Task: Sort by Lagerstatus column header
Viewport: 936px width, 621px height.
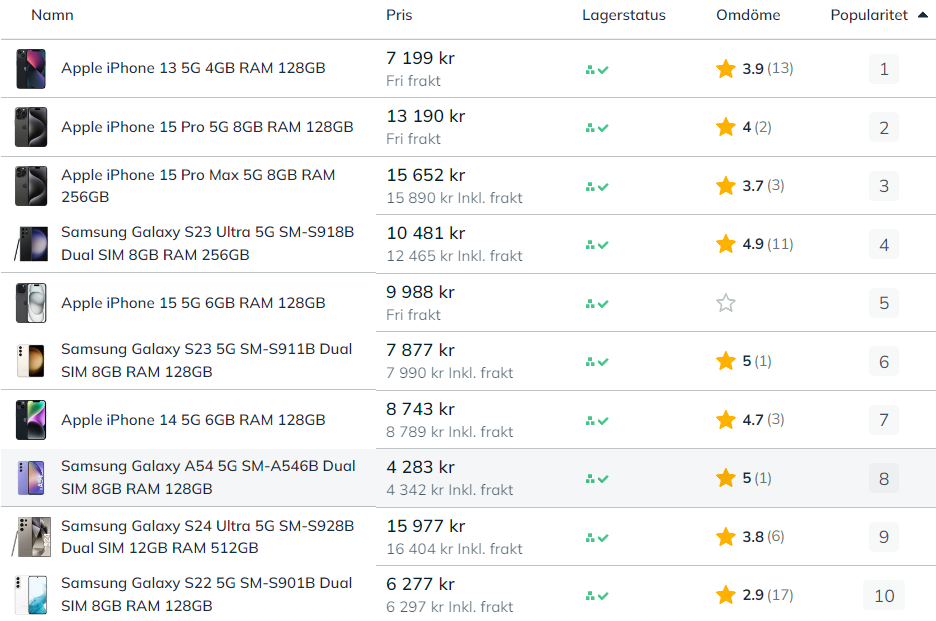Action: click(x=624, y=15)
